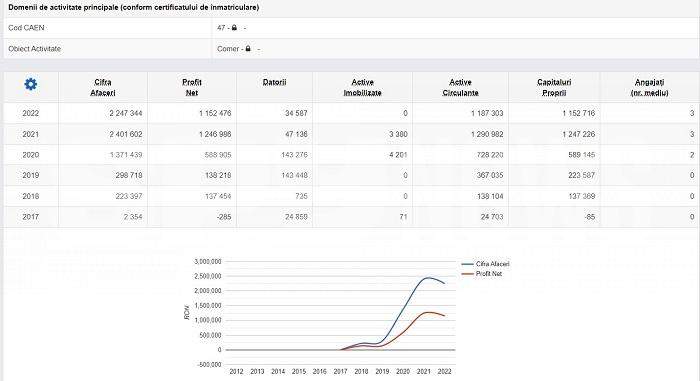This screenshot has height=381, width=700.
Task: Click the Capitaluri Proprii column header
Action: pyautogui.click(x=554, y=88)
